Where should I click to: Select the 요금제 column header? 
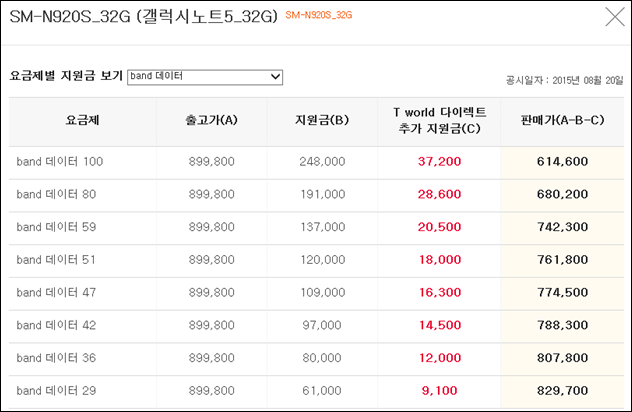(83, 120)
